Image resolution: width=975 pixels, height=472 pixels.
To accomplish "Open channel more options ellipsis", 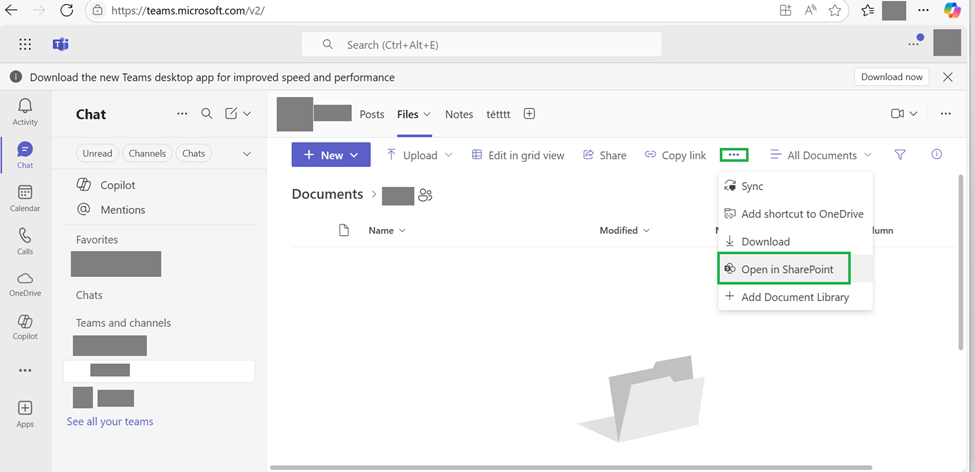I will tap(946, 114).
